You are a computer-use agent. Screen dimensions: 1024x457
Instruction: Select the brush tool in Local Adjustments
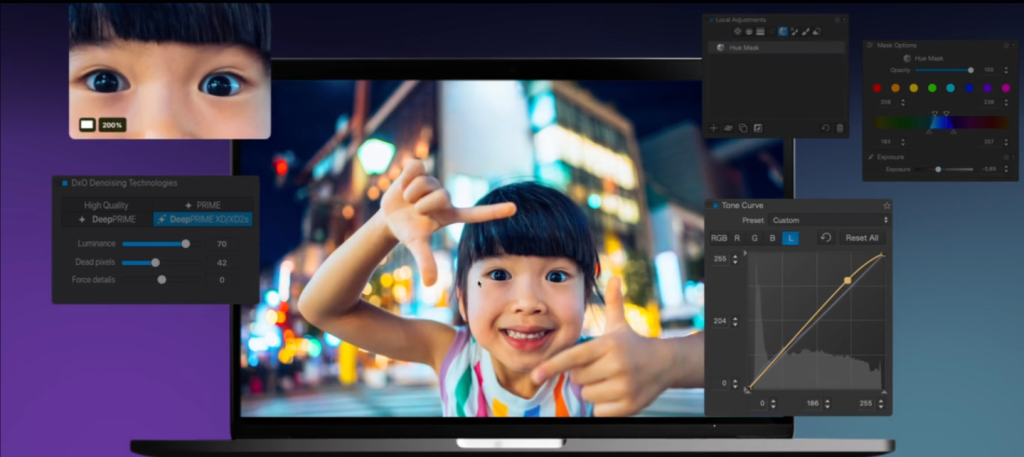coord(806,32)
